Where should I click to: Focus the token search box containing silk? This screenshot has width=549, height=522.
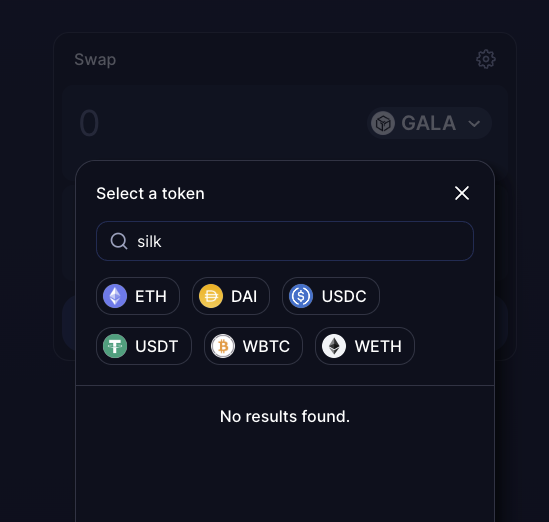click(285, 241)
